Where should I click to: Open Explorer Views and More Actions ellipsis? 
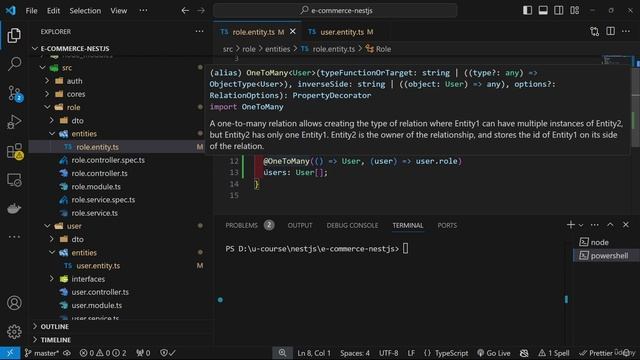pyautogui.click(x=199, y=31)
